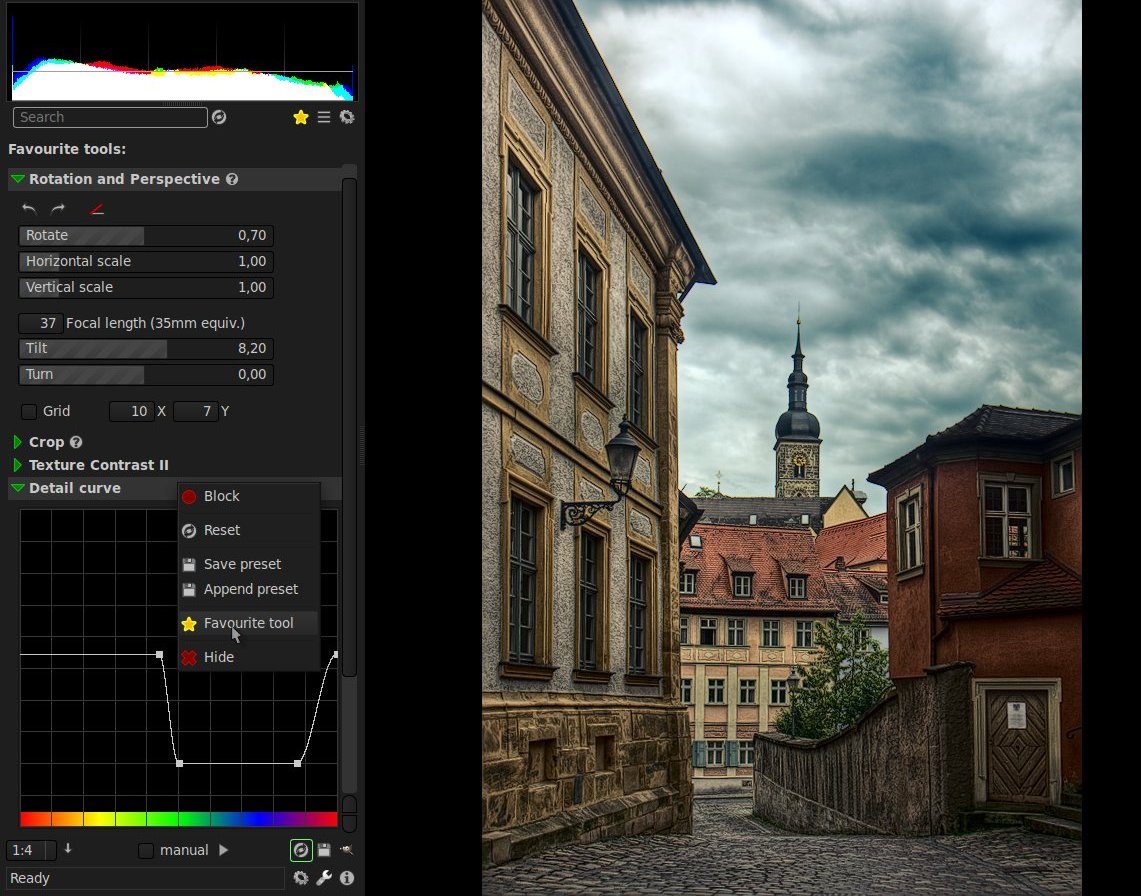Image resolution: width=1141 pixels, height=896 pixels.
Task: Open the 1:4 zoom dropdown
Action: (31, 850)
